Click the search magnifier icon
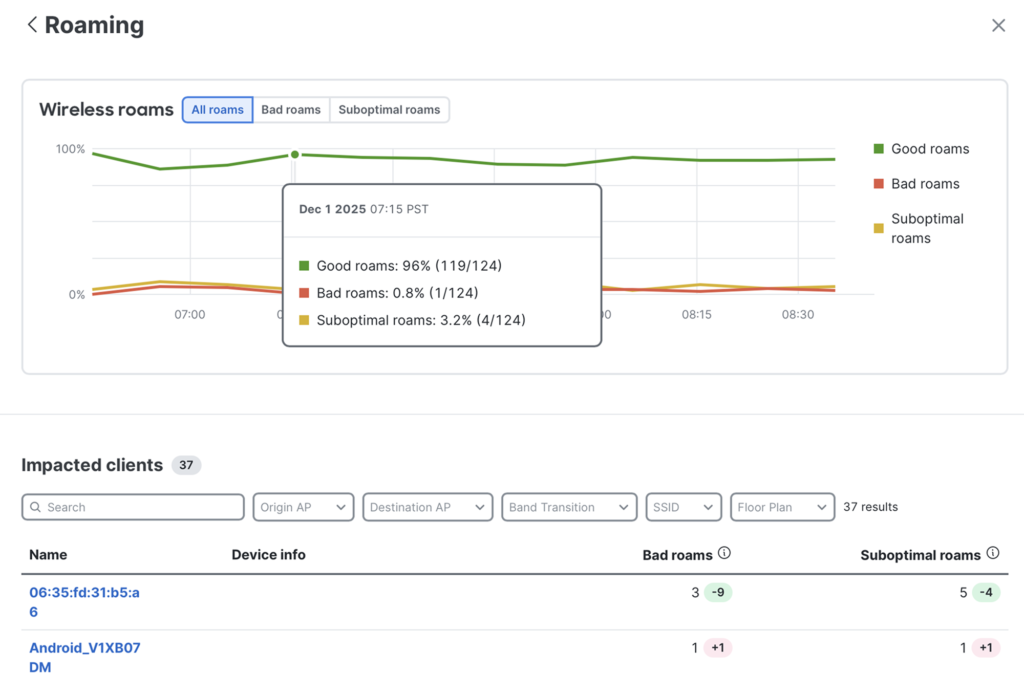This screenshot has width=1024, height=695. [x=35, y=507]
